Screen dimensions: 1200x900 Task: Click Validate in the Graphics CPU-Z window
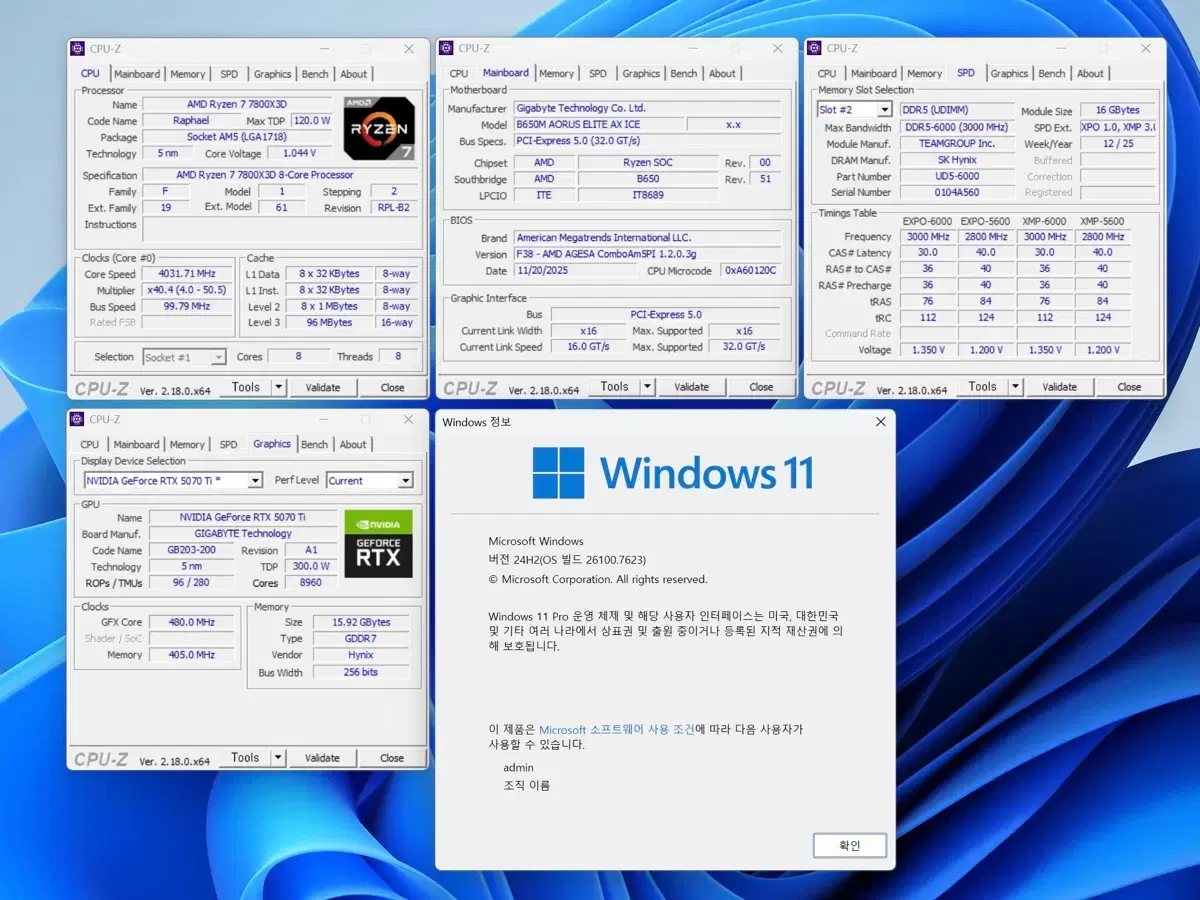322,757
